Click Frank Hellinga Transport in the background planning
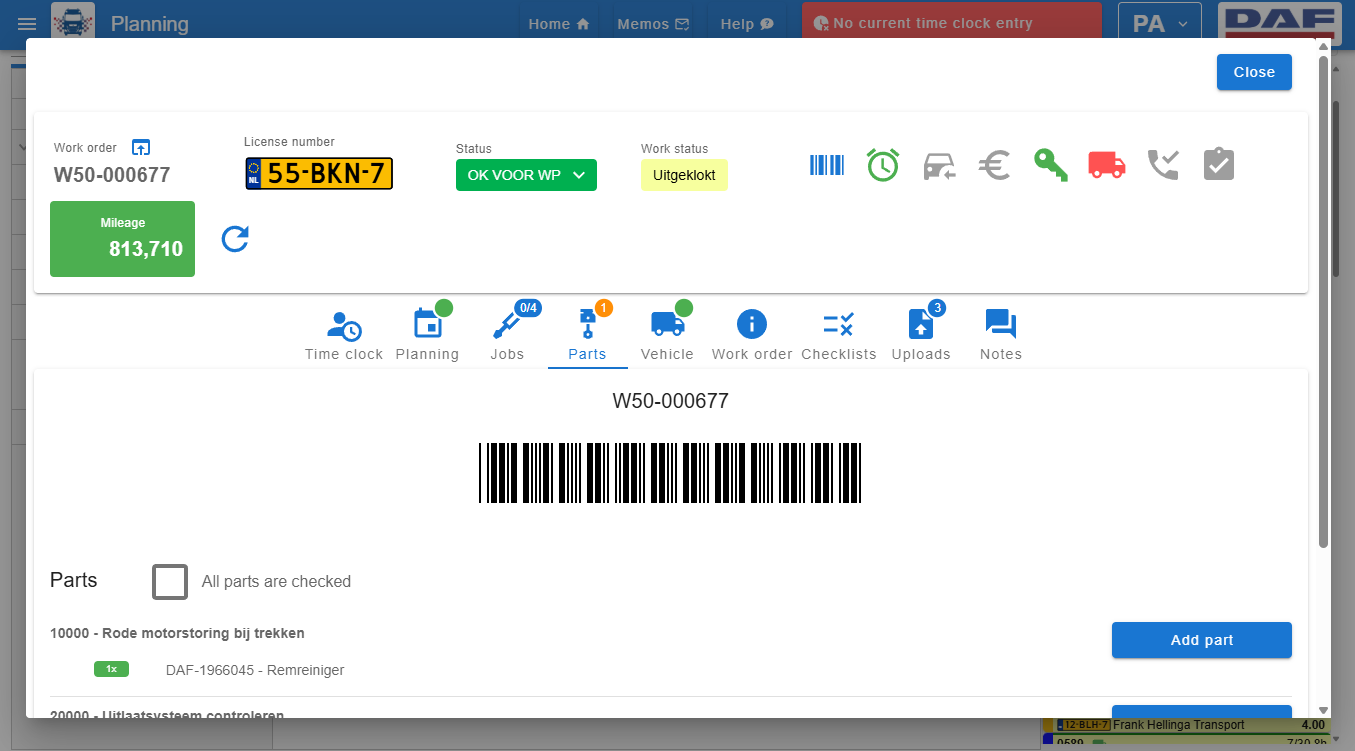Image resolution: width=1355 pixels, height=751 pixels. [x=1178, y=725]
